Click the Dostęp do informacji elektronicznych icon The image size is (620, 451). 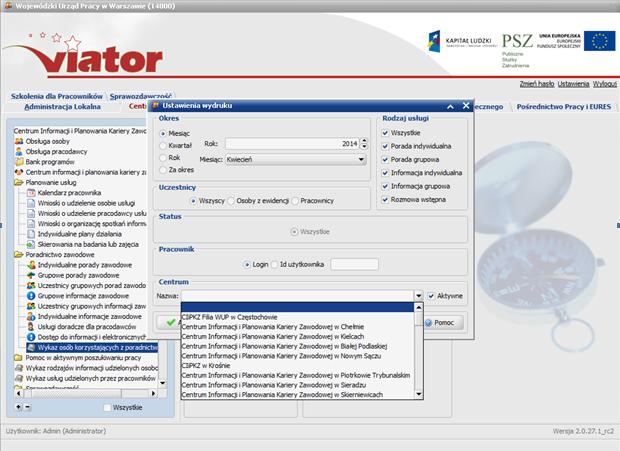tap(31, 337)
